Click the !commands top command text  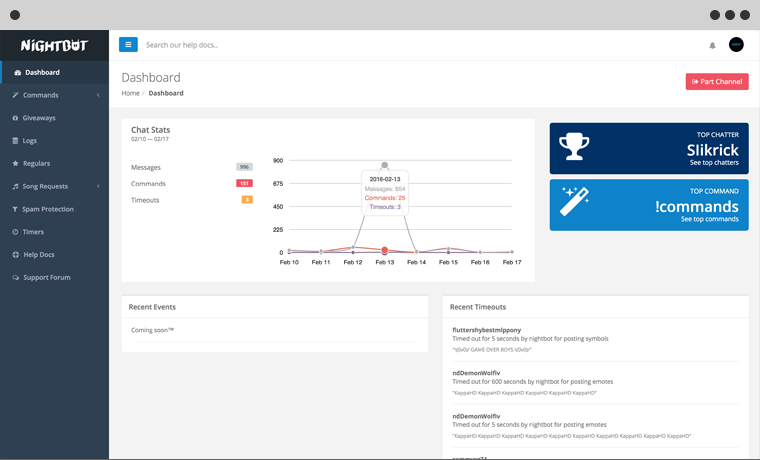[697, 206]
